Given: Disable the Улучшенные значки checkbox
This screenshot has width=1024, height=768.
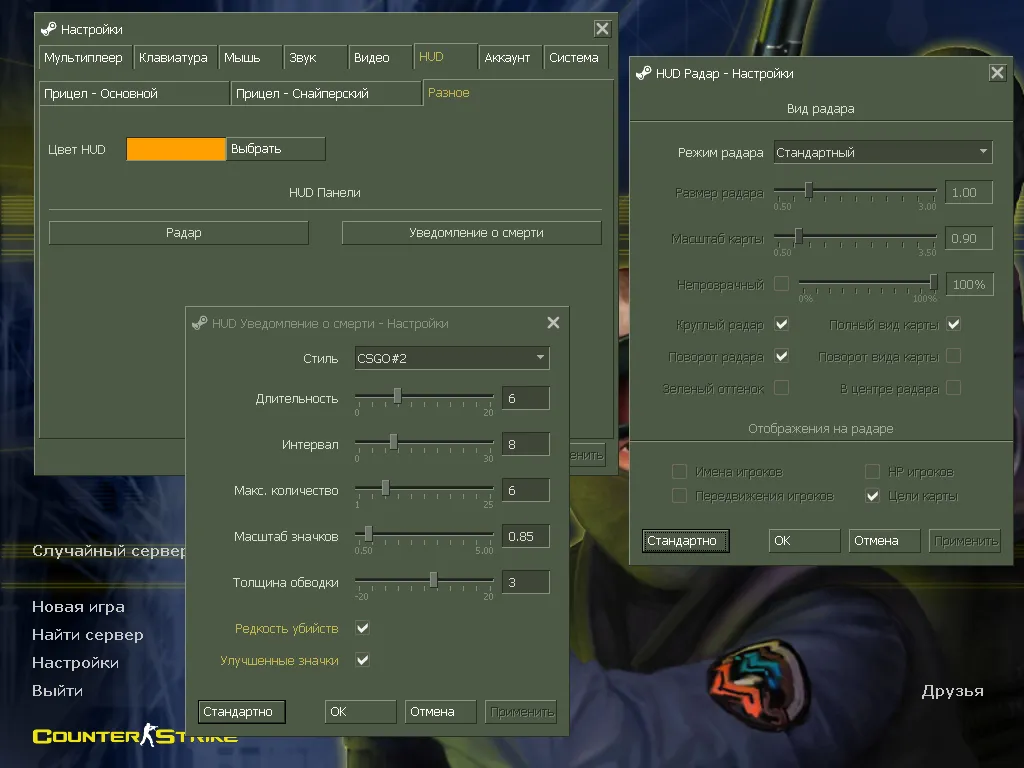Looking at the screenshot, I should coord(363,660).
